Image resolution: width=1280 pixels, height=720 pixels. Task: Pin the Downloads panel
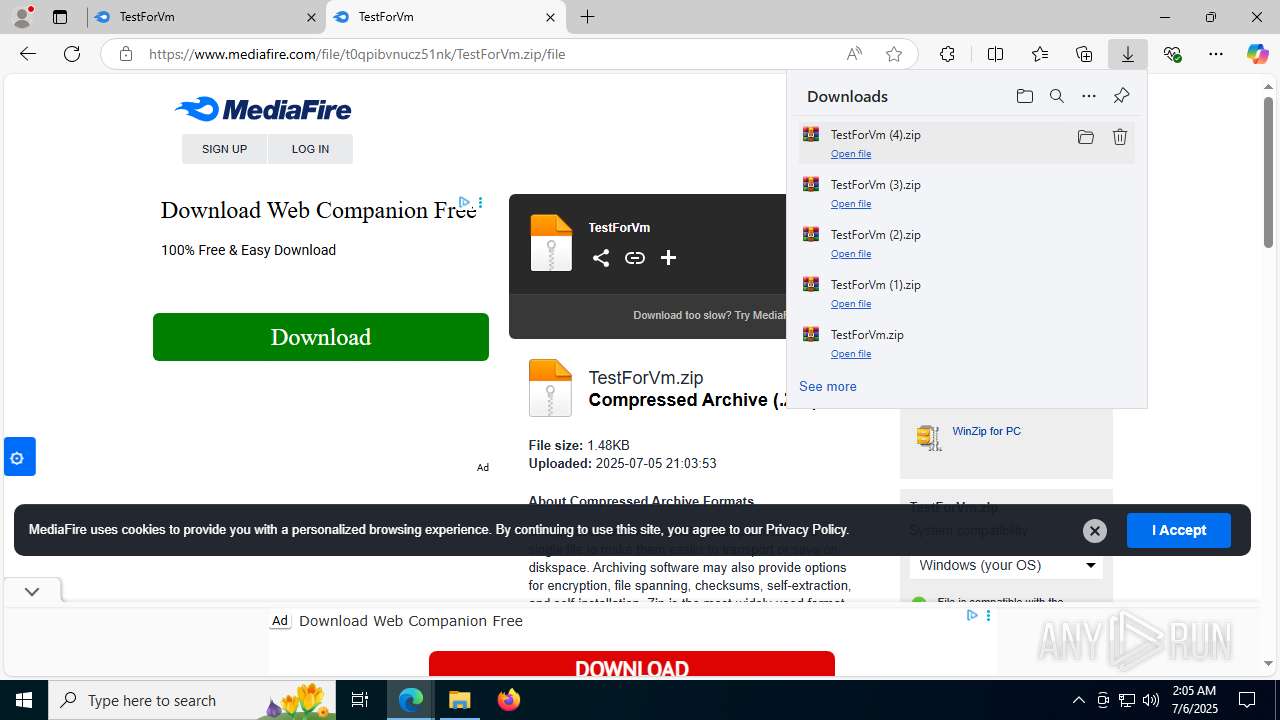[x=1121, y=96]
